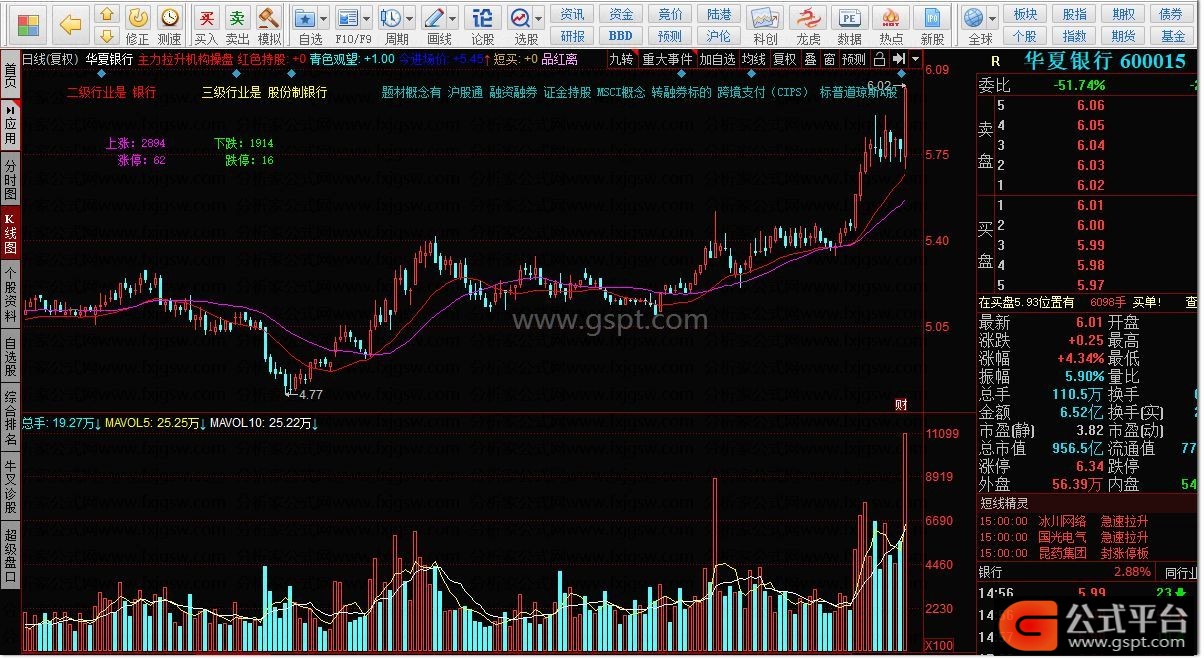Toggle 重大事件 major events display
1204x659 pixels.
pos(667,59)
